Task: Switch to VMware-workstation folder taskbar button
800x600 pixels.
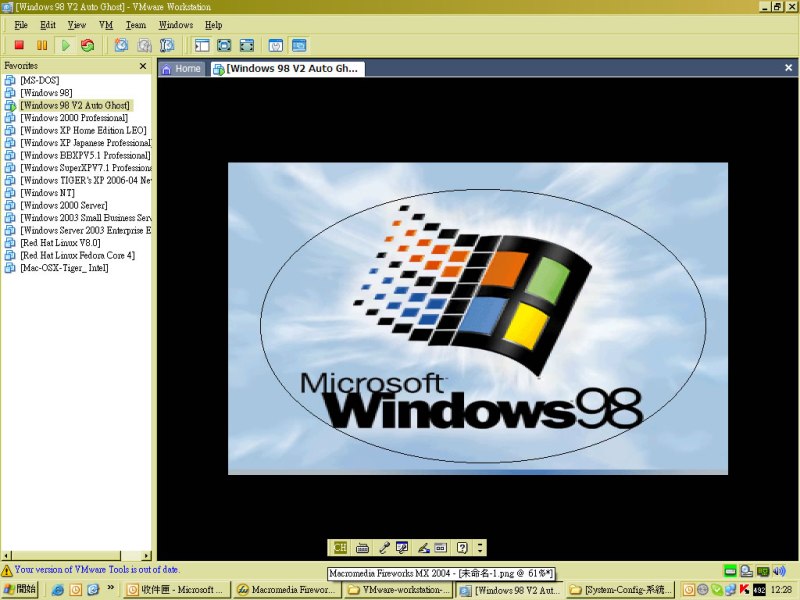Action: 397,590
